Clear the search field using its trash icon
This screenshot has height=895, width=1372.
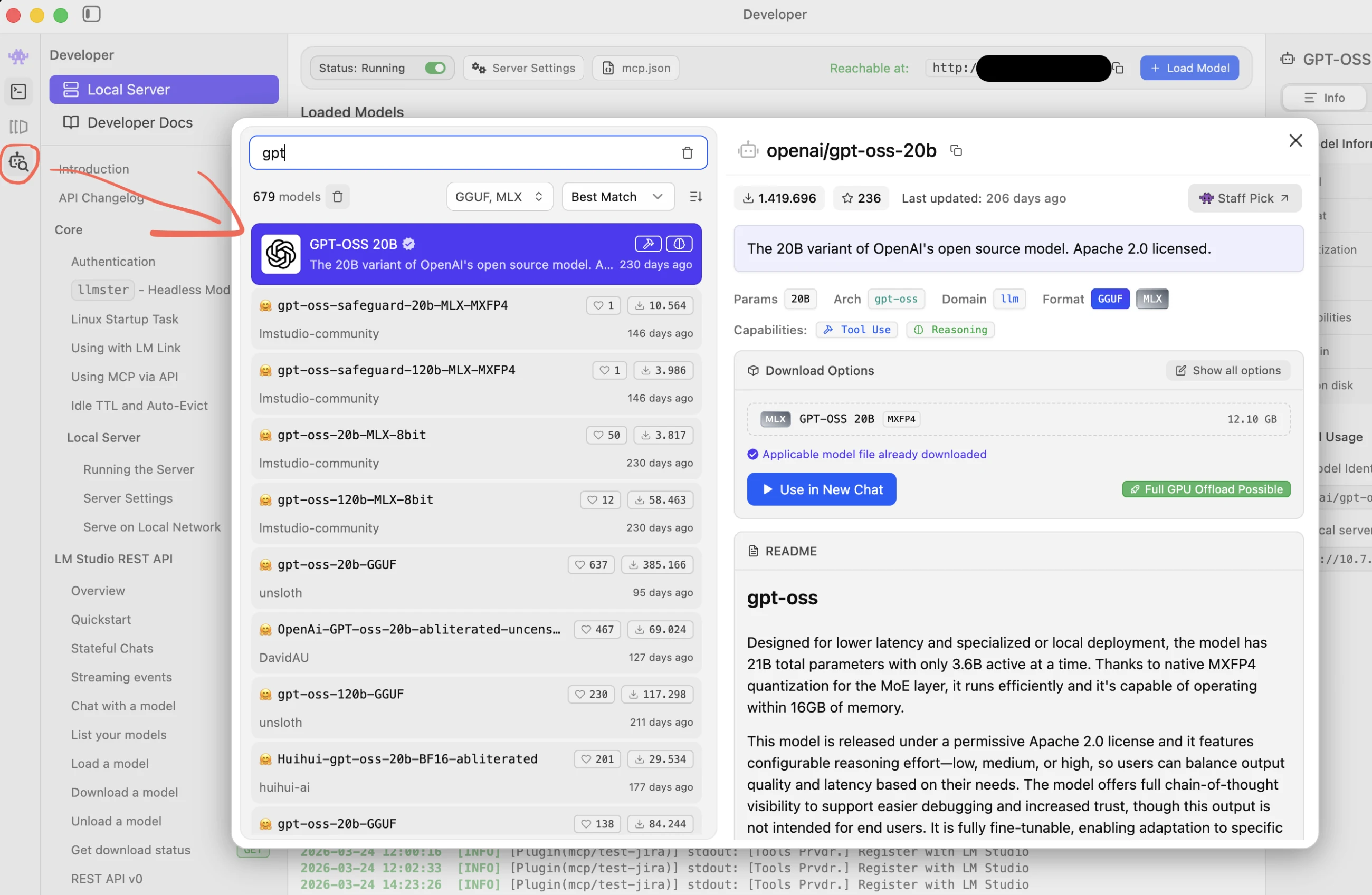(x=687, y=153)
